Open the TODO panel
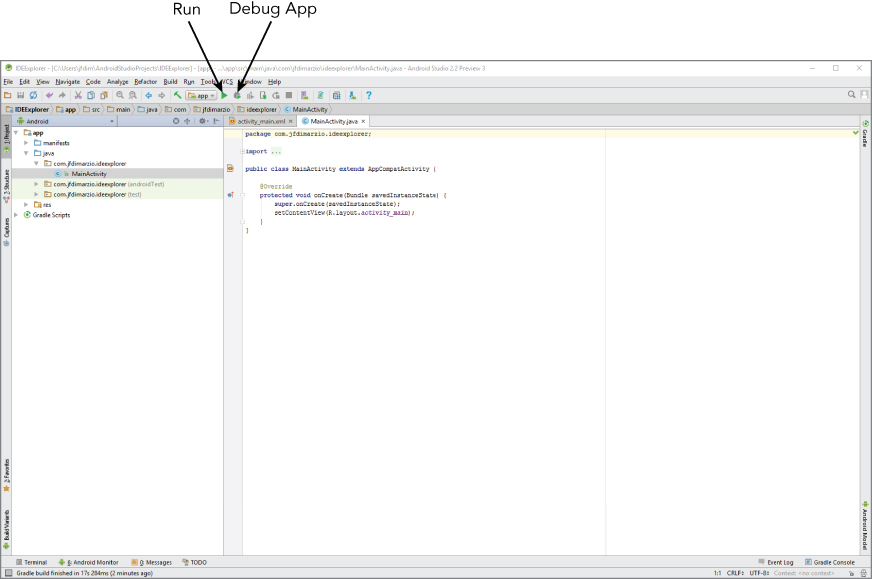This screenshot has width=872, height=579. [198, 562]
